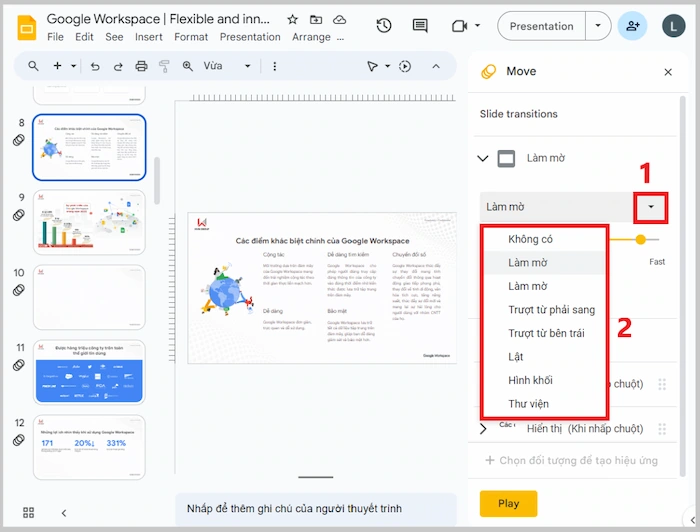Choose Trượt từ phải sang option
The height and width of the screenshot is (532, 700).
click(x=545, y=310)
